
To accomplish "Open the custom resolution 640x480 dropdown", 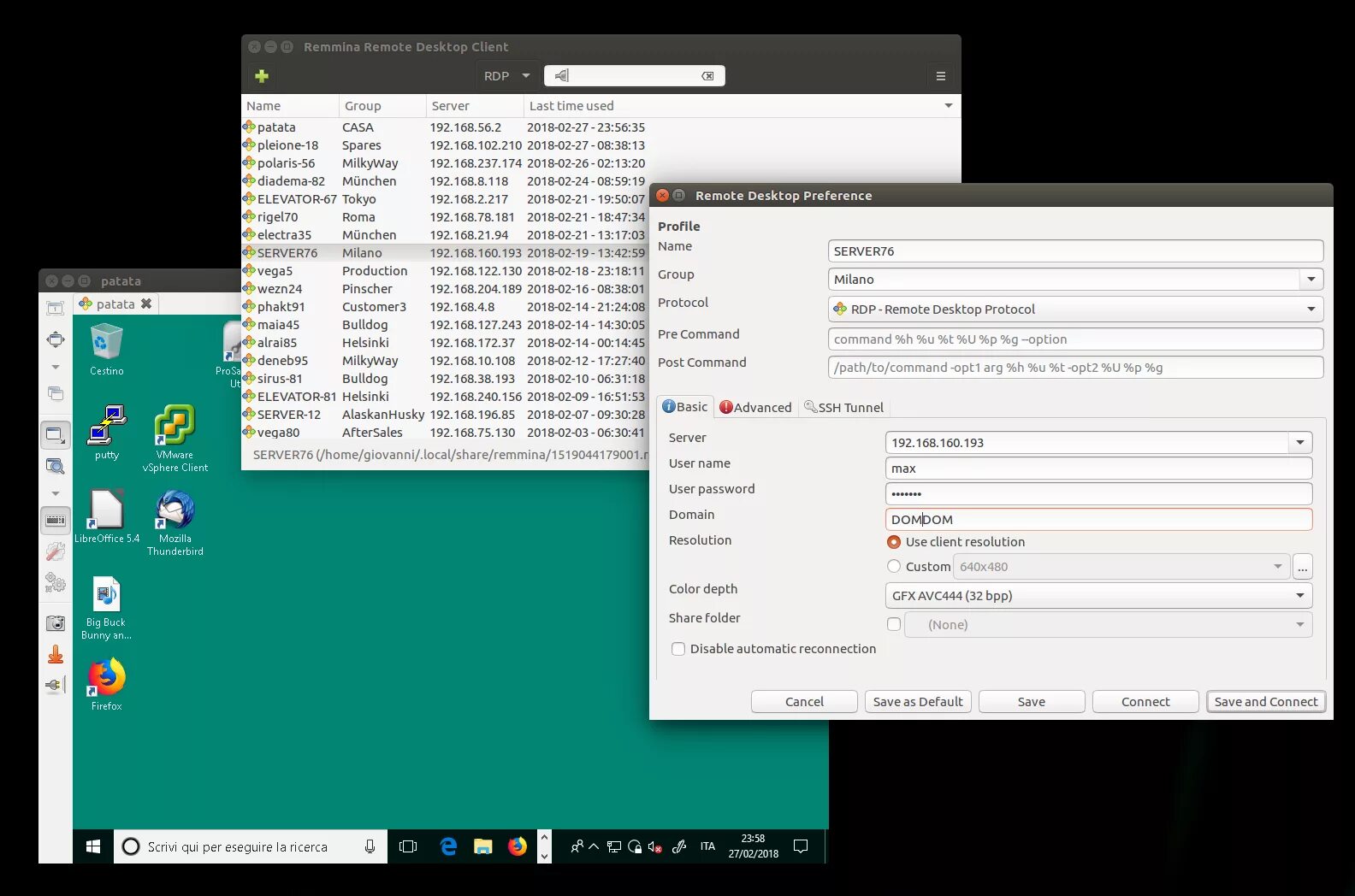I will pyautogui.click(x=1120, y=567).
